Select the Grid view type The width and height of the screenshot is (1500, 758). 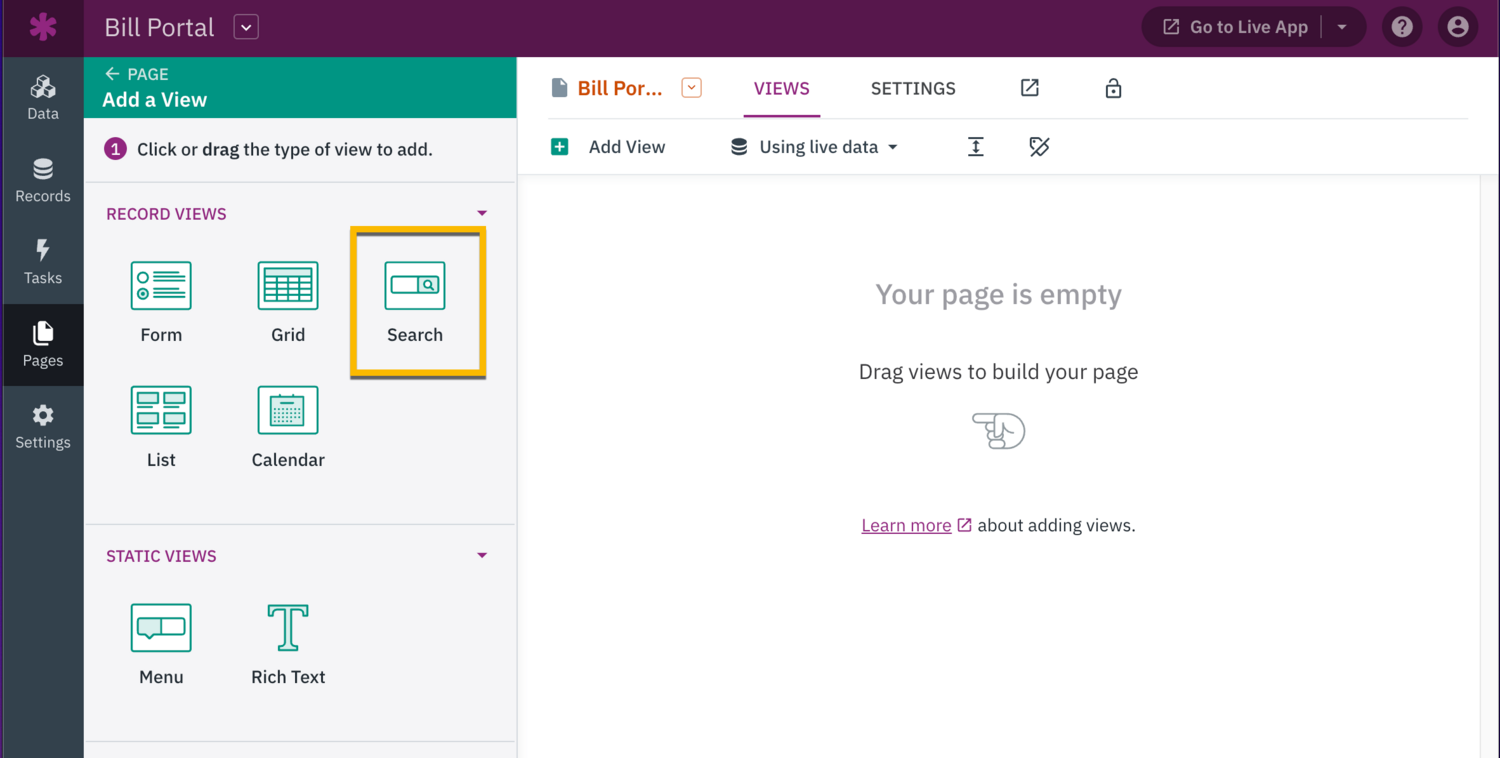tap(288, 302)
